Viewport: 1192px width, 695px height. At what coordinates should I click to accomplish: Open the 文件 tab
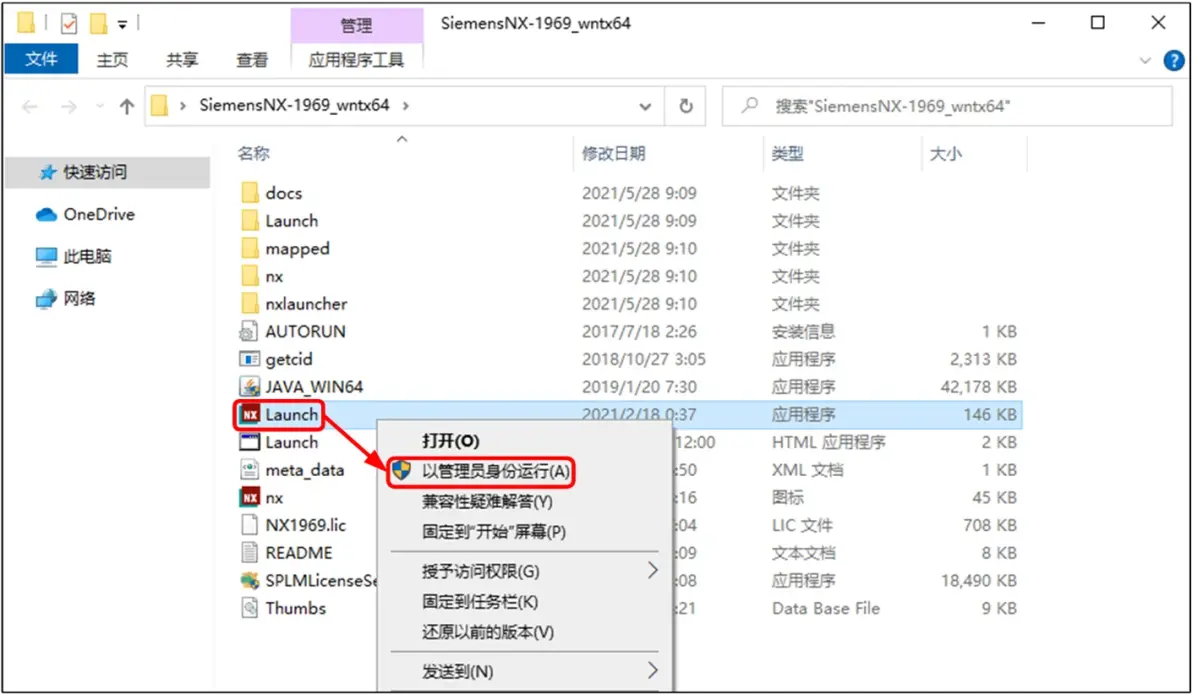pyautogui.click(x=41, y=59)
